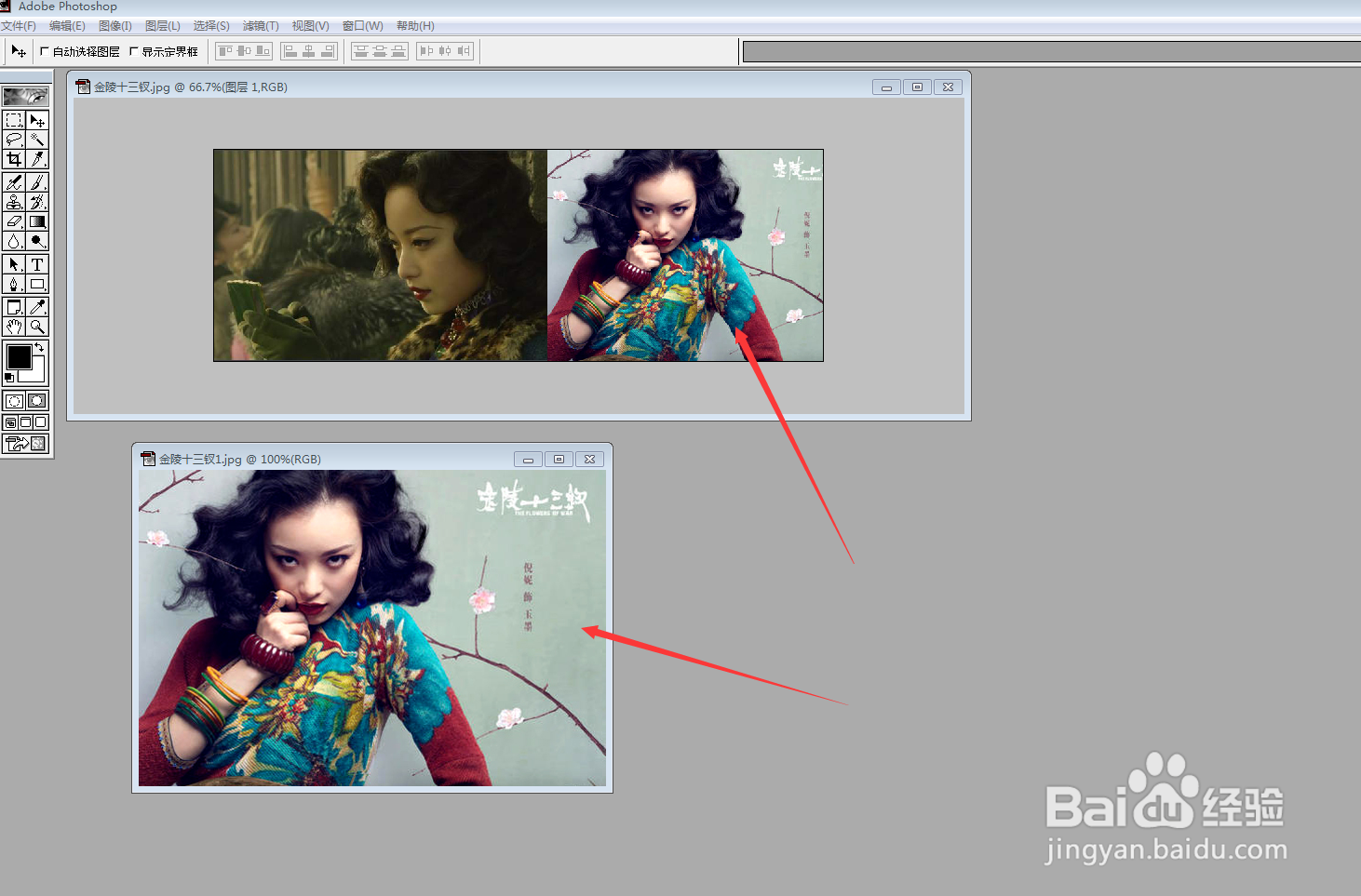Open the 窗口(W) menu
This screenshot has height=896, width=1361.
pos(363,26)
